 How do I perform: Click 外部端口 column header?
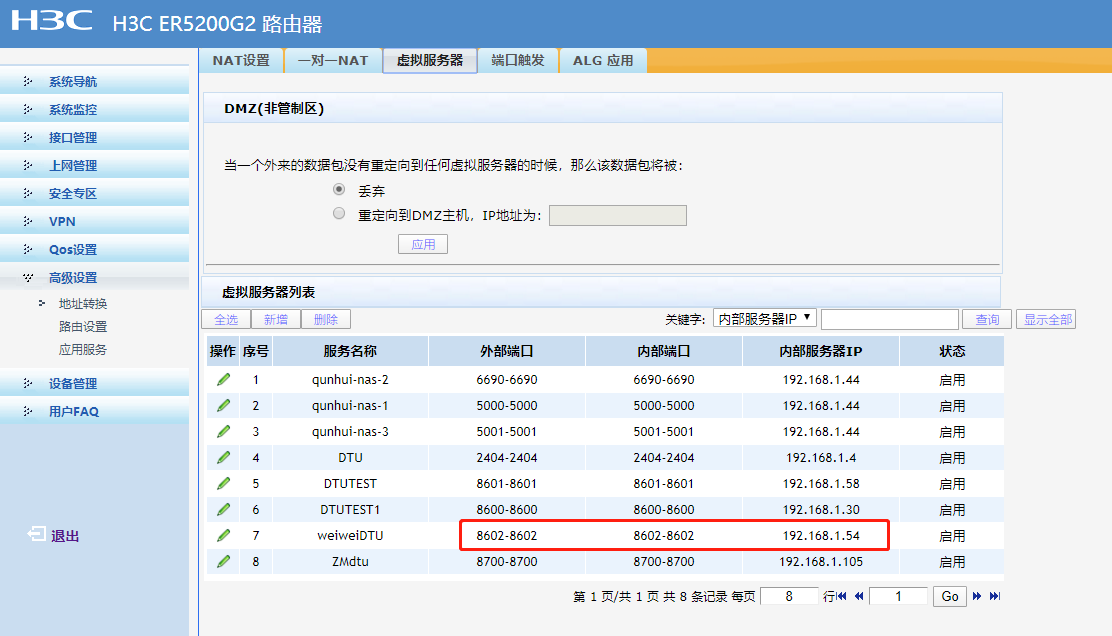click(x=507, y=351)
